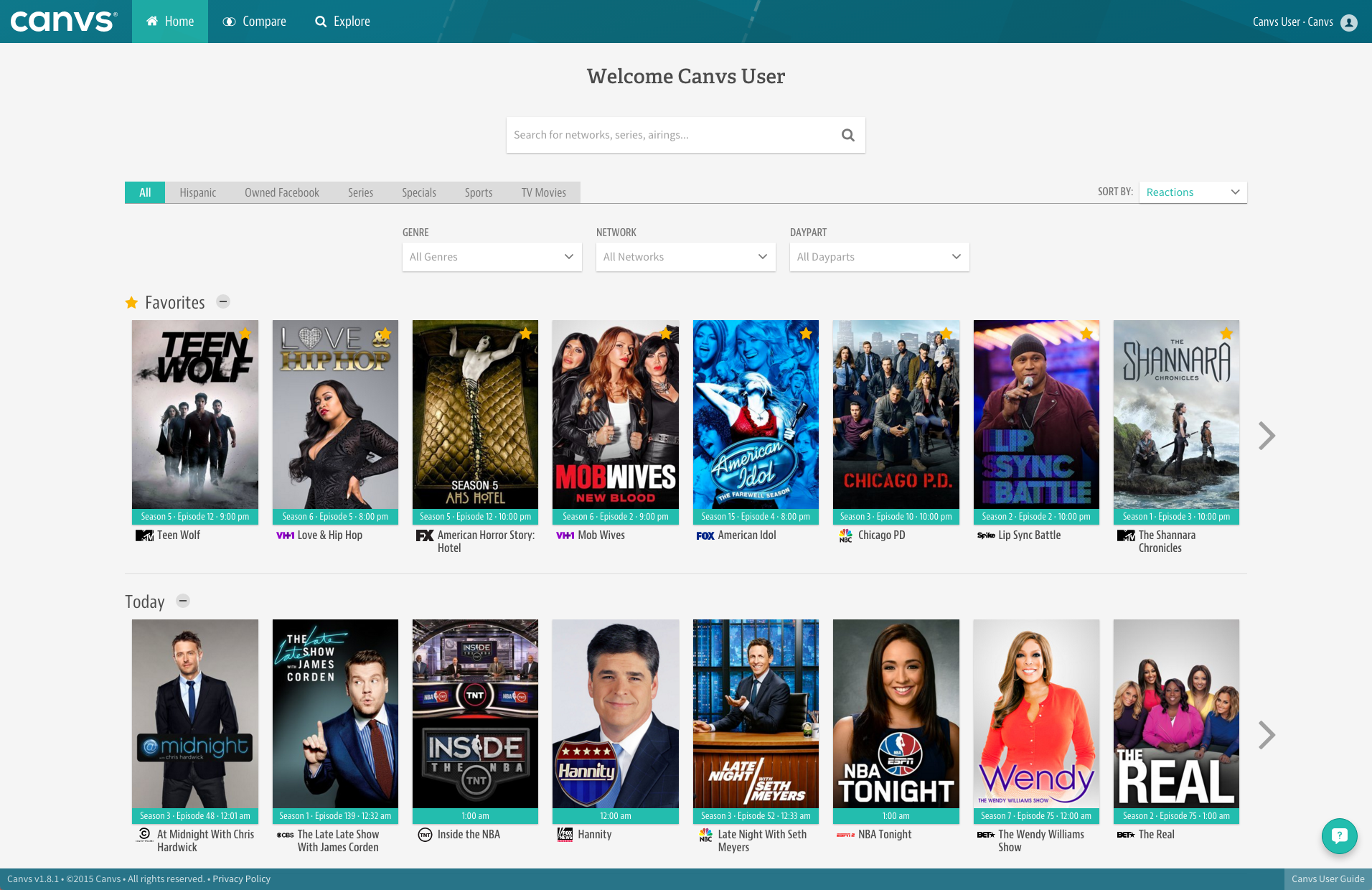Open The Real poster thumbnail
1372x890 pixels.
coord(1176,714)
